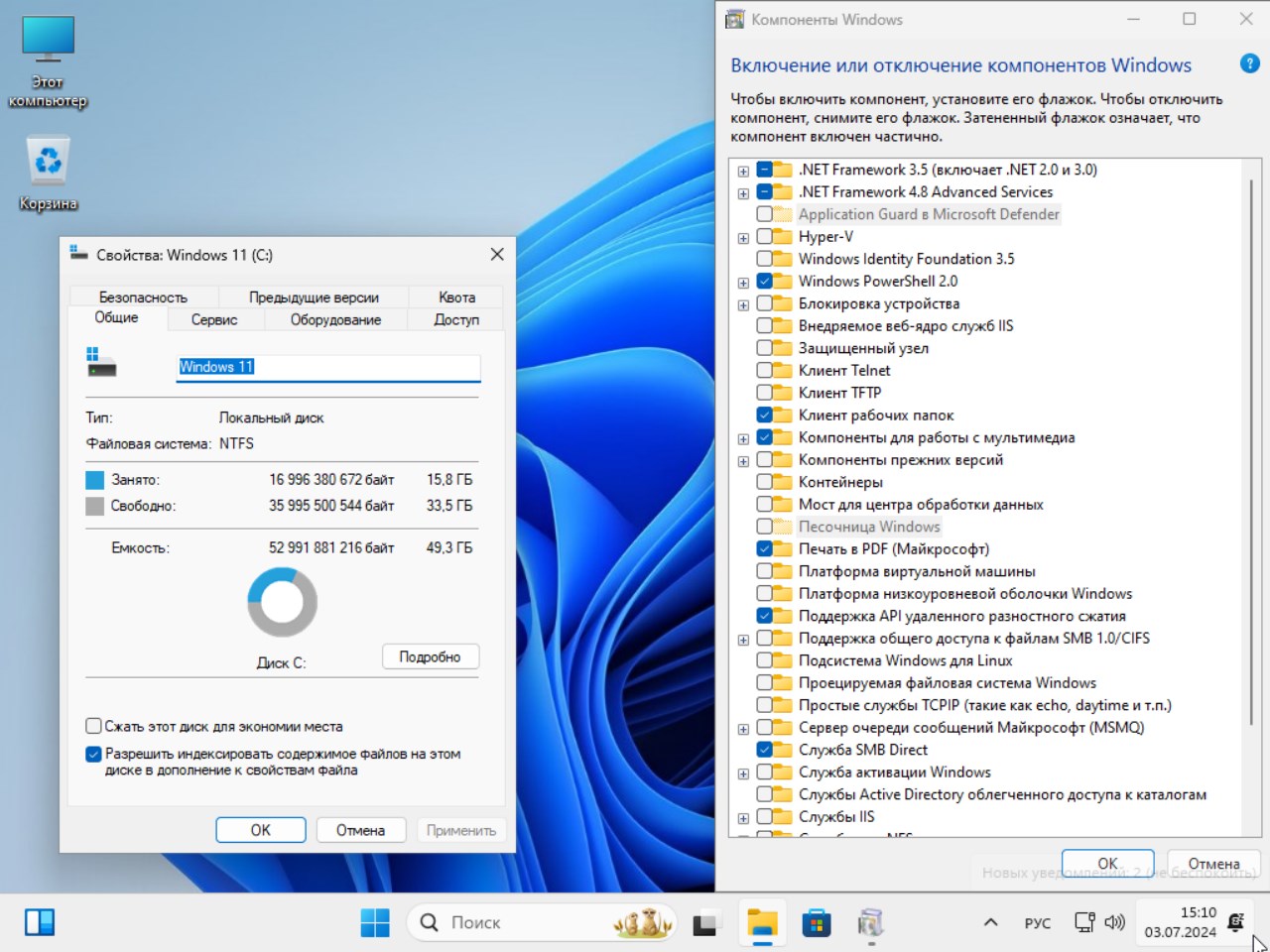Expand the media components (мультимедиа) node
Screen dimensions: 1270x952
(743, 438)
